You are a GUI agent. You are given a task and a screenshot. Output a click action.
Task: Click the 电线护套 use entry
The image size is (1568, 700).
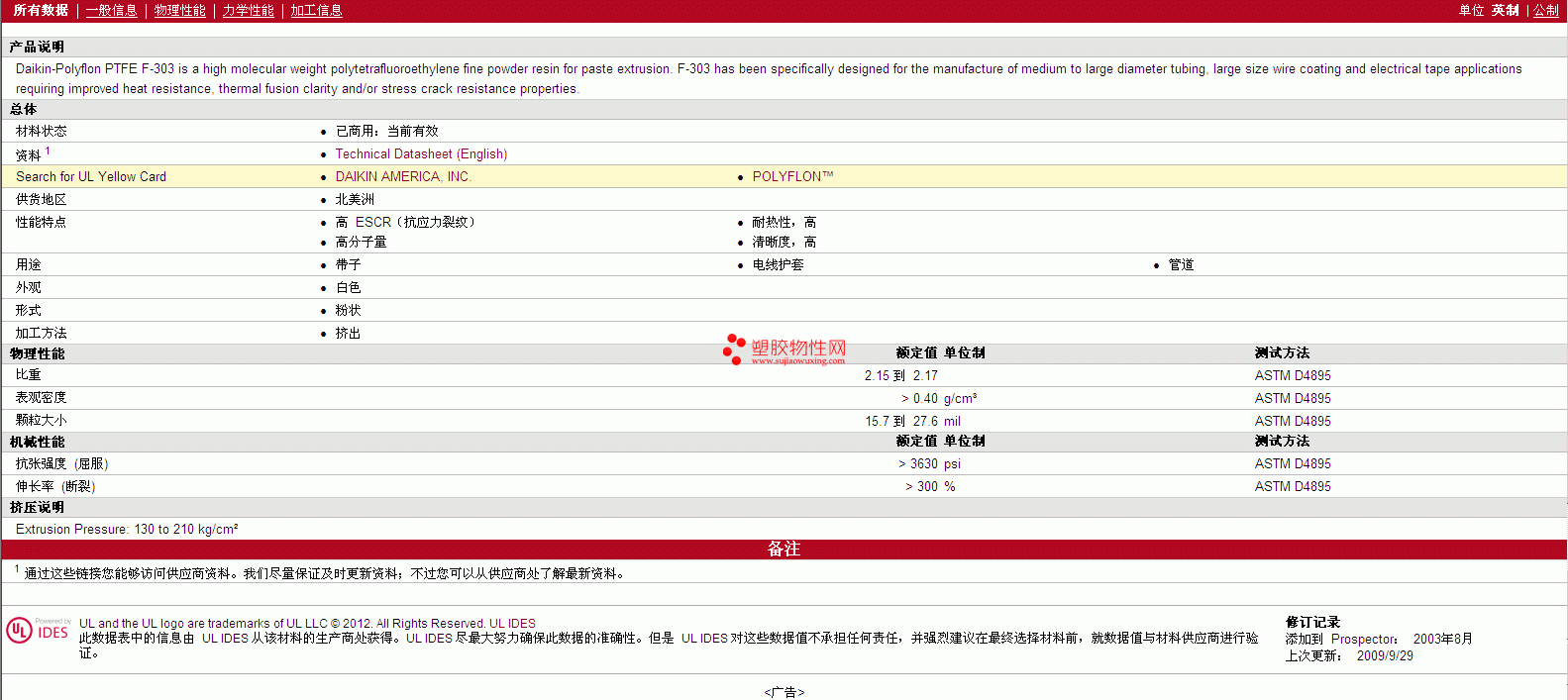778,264
